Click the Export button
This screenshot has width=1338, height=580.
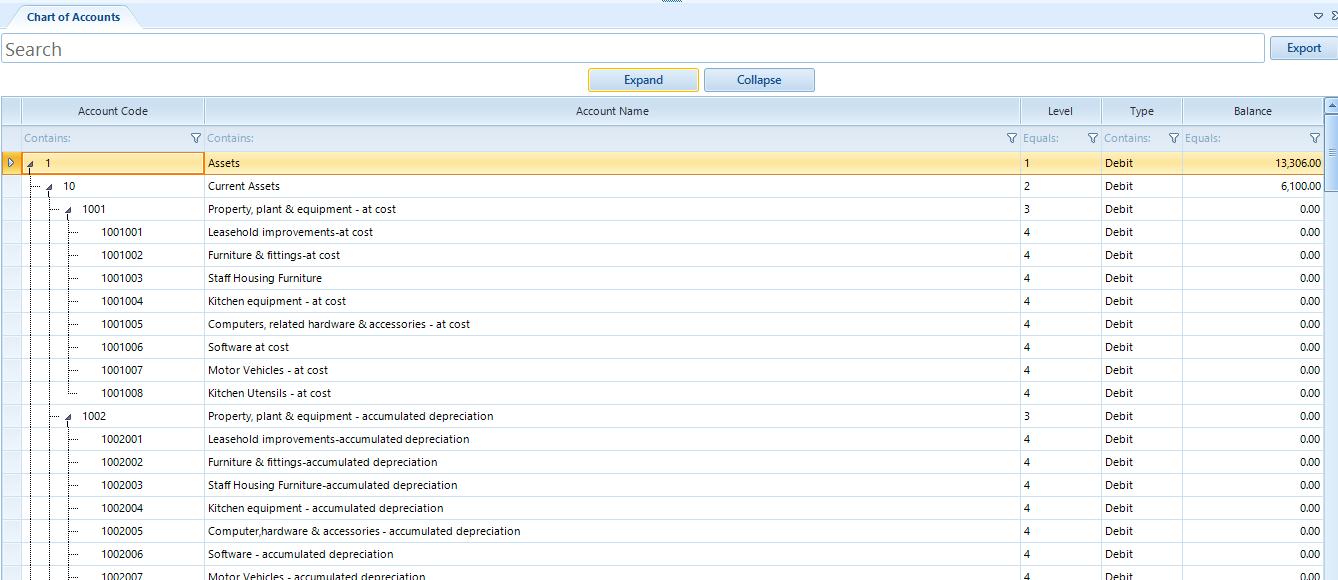coord(1303,48)
